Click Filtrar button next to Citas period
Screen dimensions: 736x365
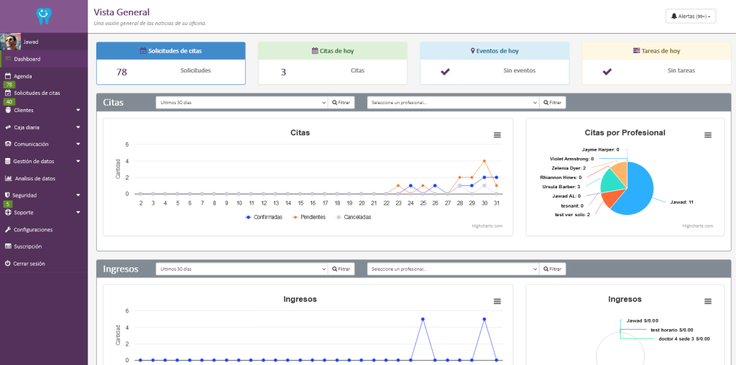pyautogui.click(x=341, y=102)
